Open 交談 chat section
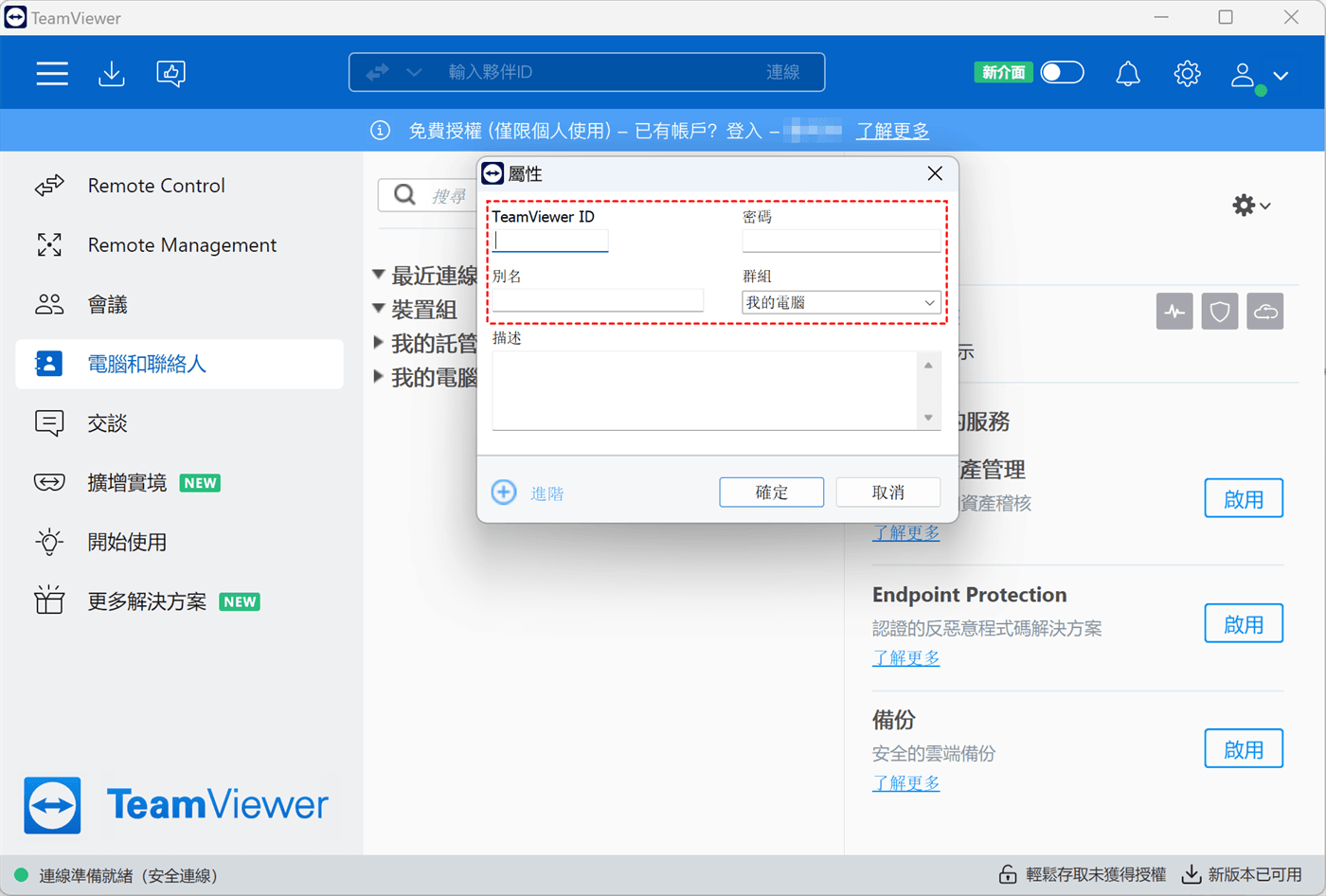Image resolution: width=1326 pixels, height=896 pixels. click(x=180, y=423)
